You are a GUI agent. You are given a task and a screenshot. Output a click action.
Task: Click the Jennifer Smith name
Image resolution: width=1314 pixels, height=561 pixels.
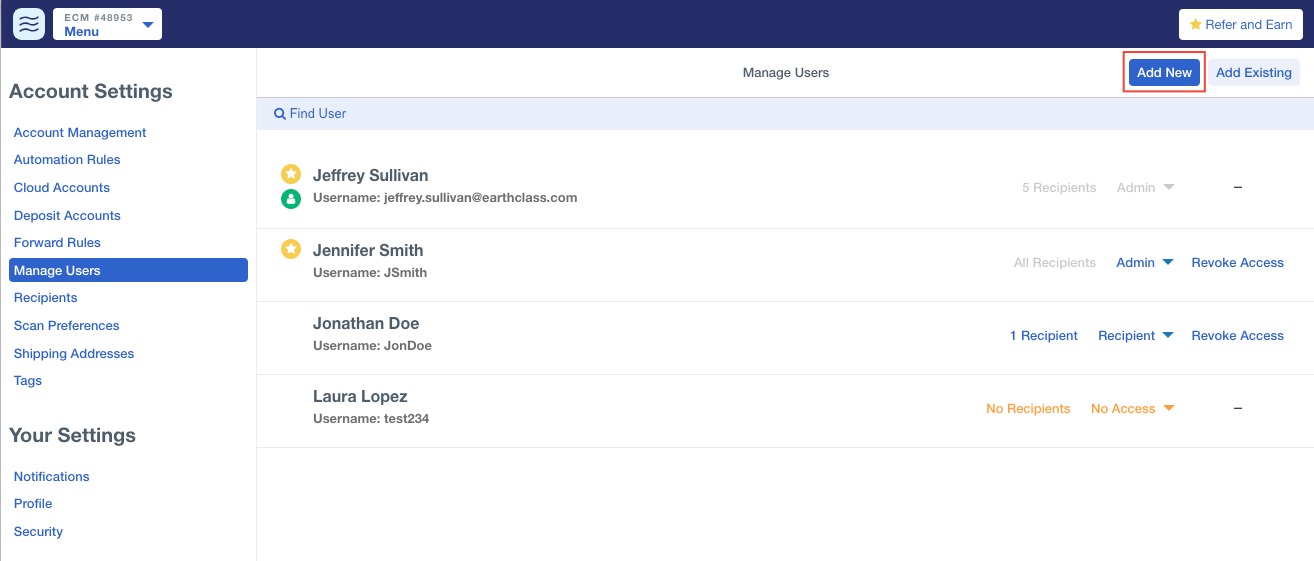pos(368,250)
